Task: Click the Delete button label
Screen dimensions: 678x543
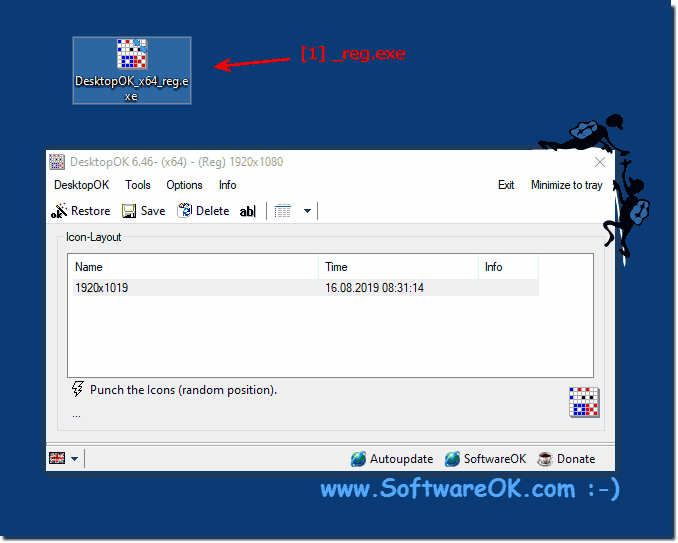Action: coord(212,211)
